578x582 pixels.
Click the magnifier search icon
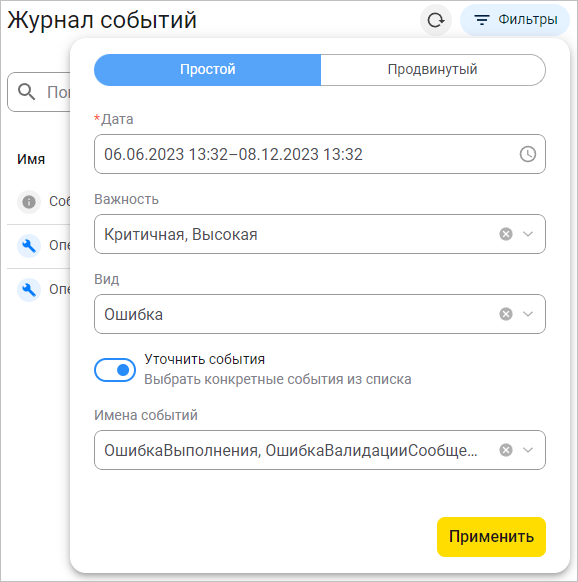point(27,92)
